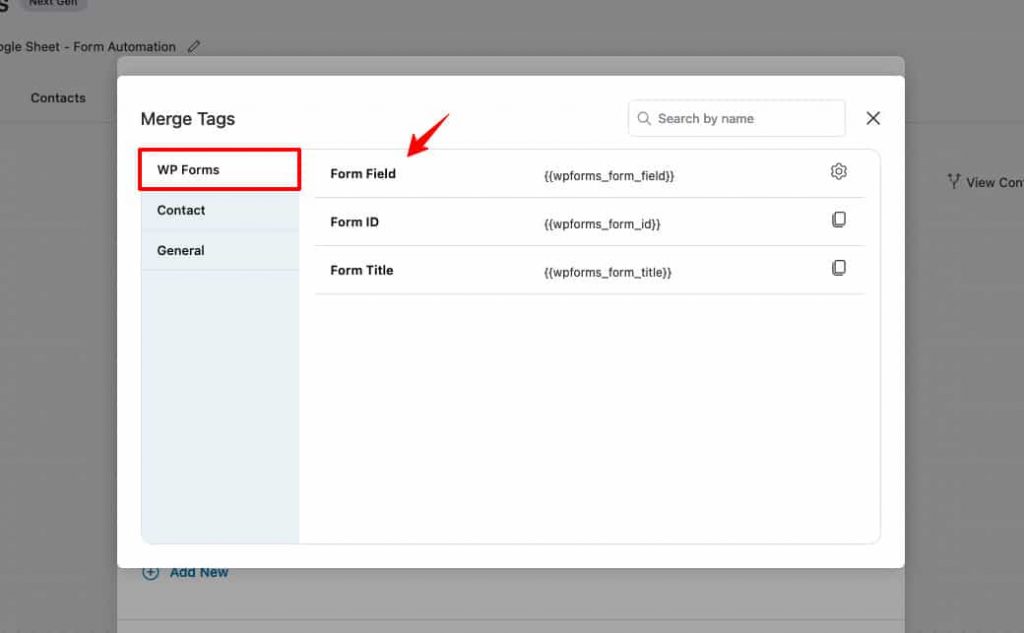Screen dimensions: 1024x633
Task: Copy the Form Title merge tag
Action: [839, 268]
